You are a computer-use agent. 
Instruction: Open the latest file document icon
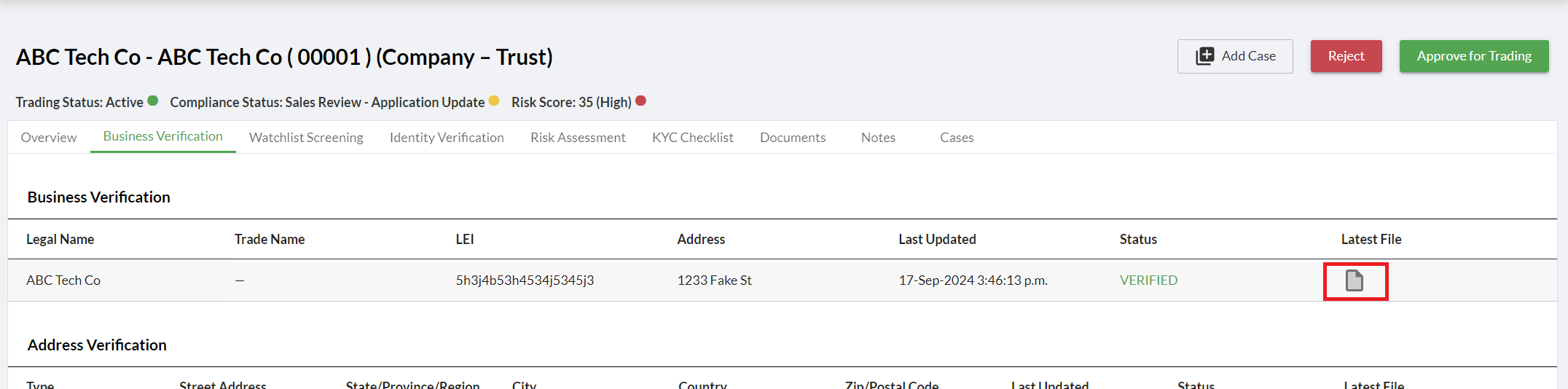point(1354,280)
